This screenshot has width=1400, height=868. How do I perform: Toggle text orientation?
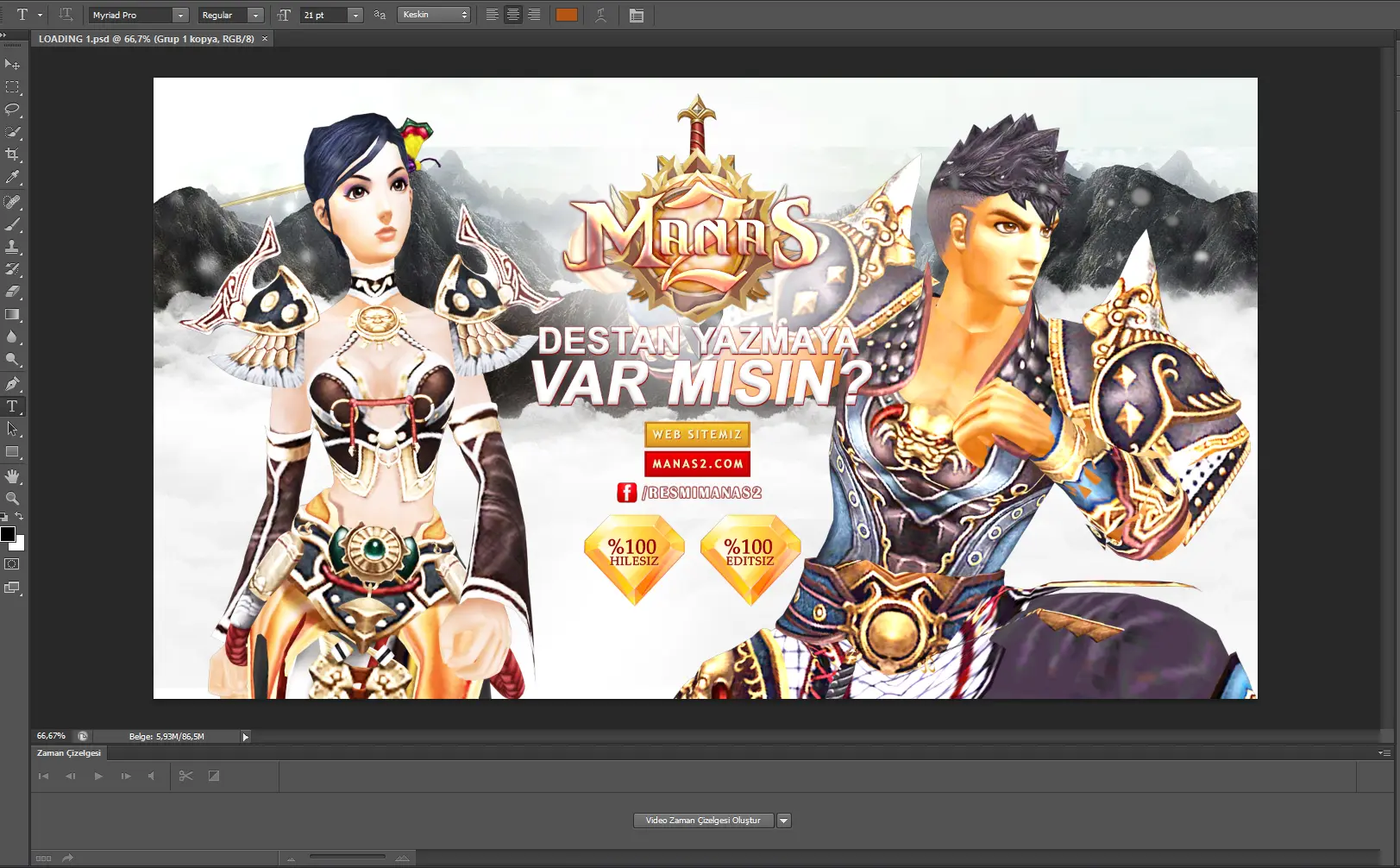[x=66, y=15]
